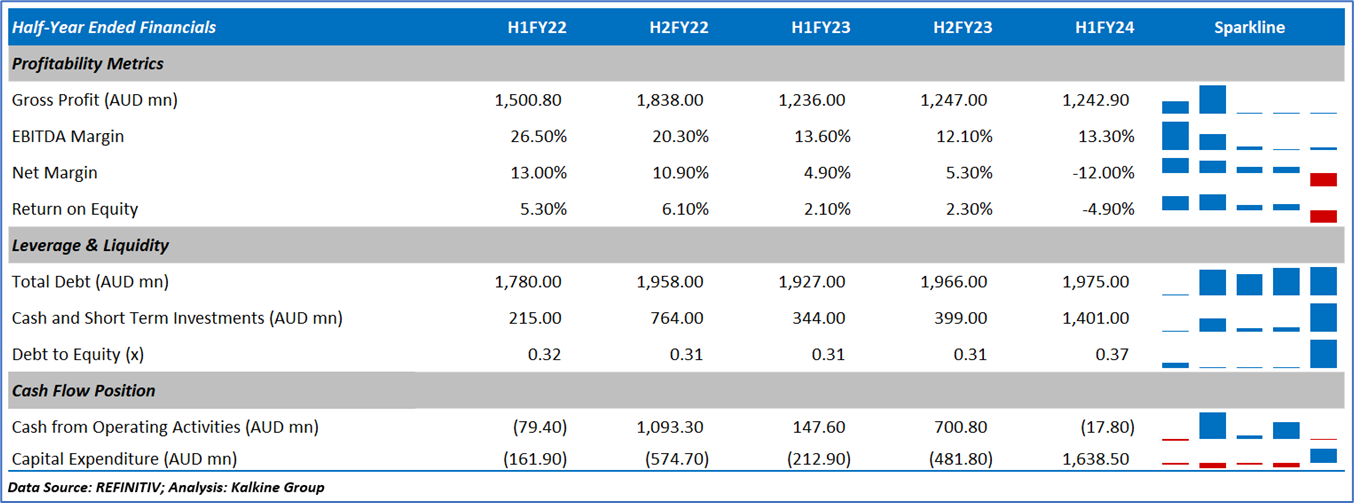The image size is (1354, 503).
Task: Click the Return on Equity sparkline
Action: 1249,208
